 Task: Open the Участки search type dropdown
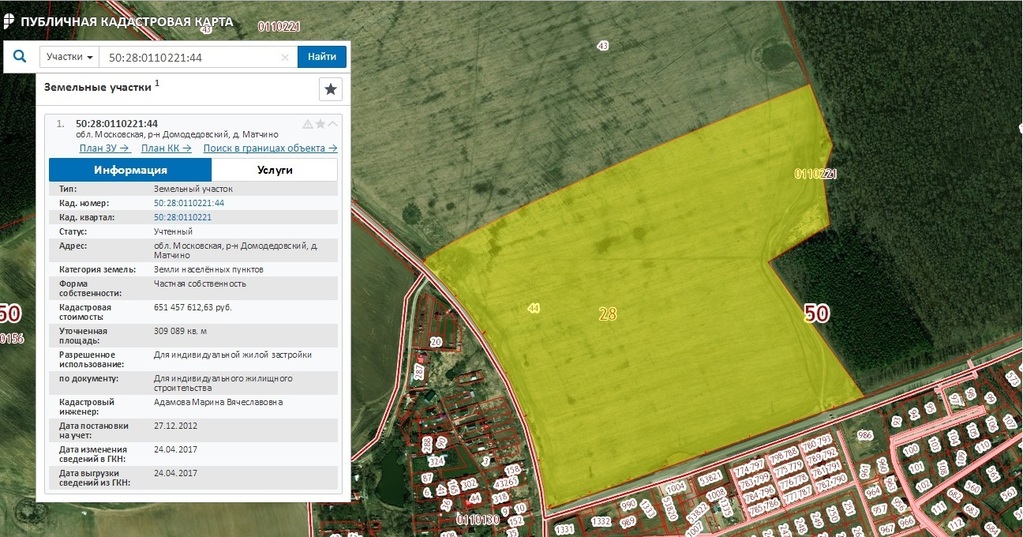click(70, 57)
